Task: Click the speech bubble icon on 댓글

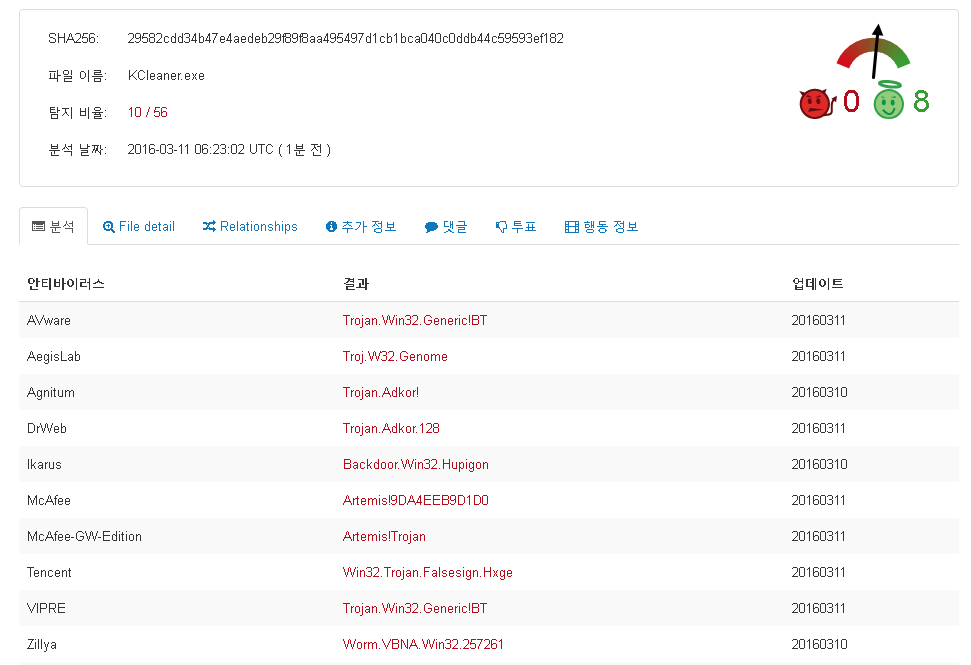Action: coord(431,227)
